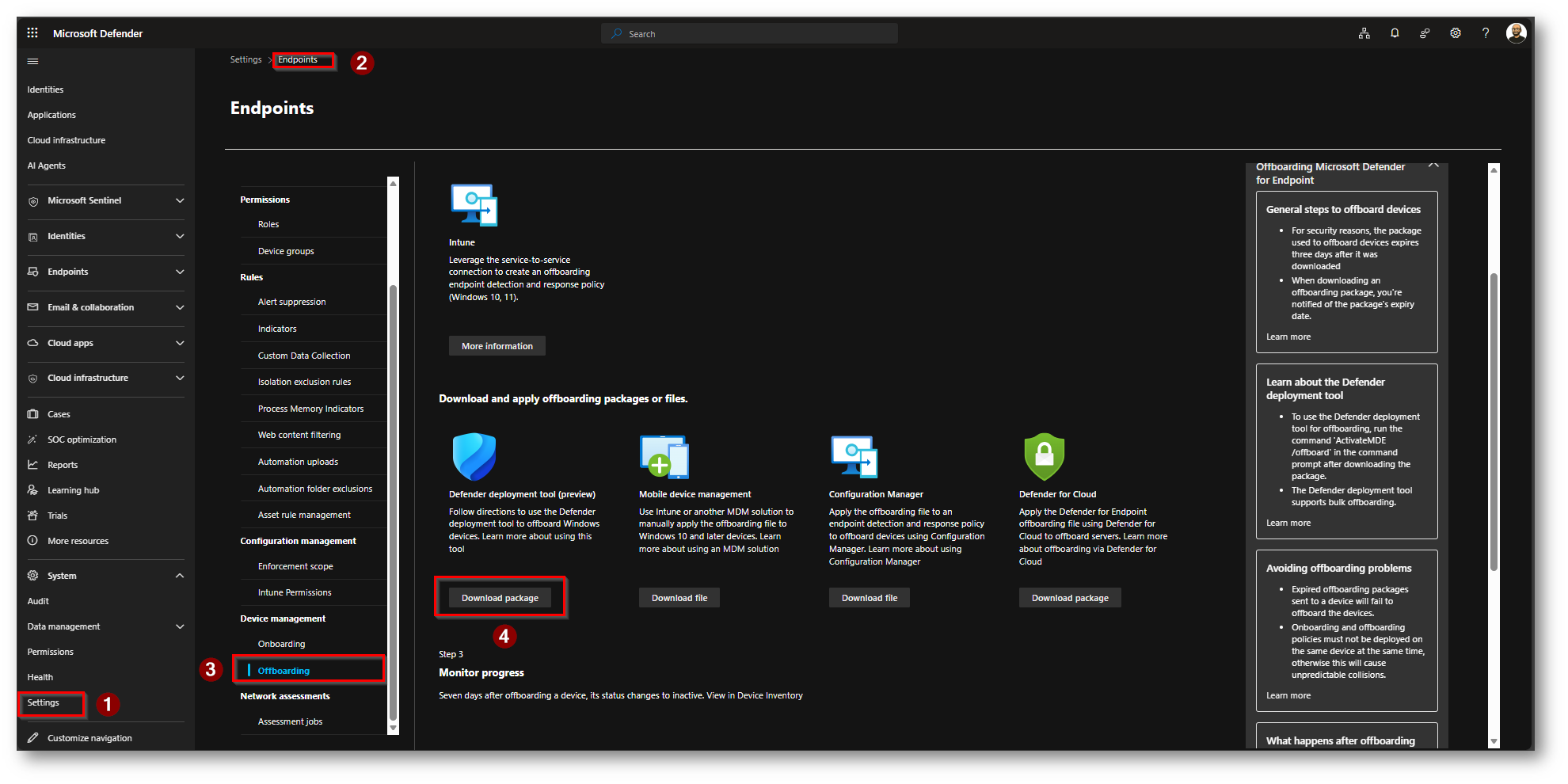Select Automation uploads
This screenshot has width=1568, height=784.
tap(298, 462)
